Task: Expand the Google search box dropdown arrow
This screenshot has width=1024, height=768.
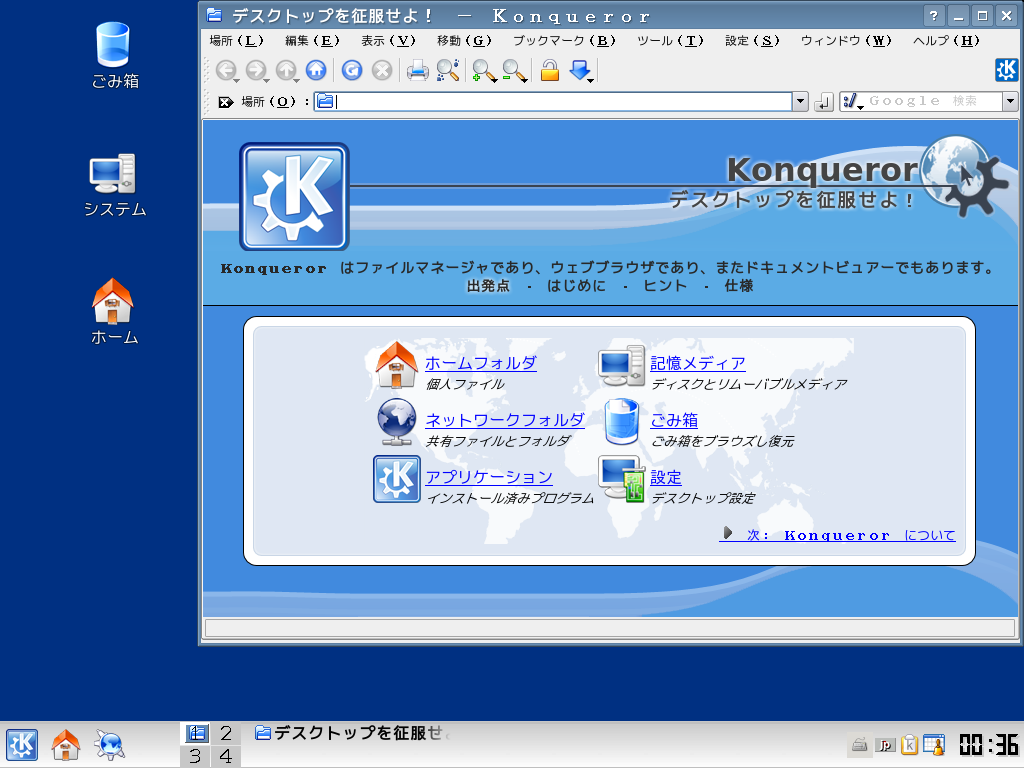Action: click(x=1010, y=102)
